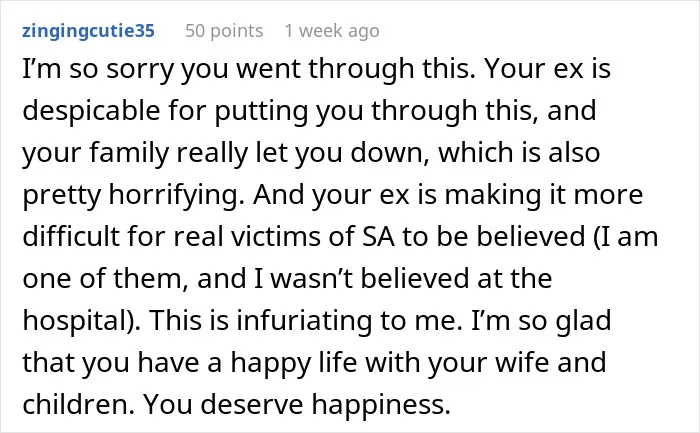Click the sentence 'This is infuriating to me'

306,321
